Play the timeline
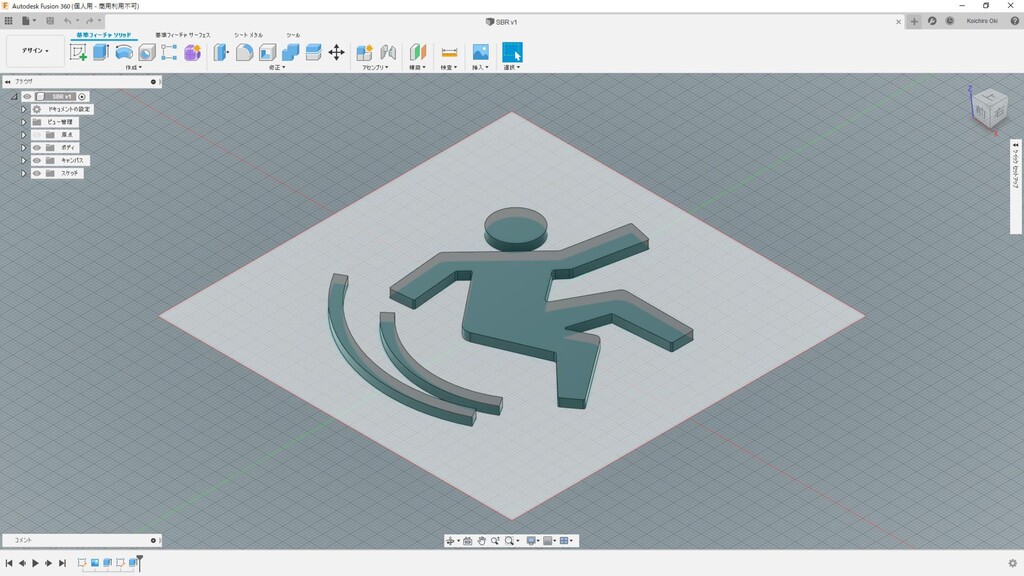The width and height of the screenshot is (1024, 576). point(35,563)
